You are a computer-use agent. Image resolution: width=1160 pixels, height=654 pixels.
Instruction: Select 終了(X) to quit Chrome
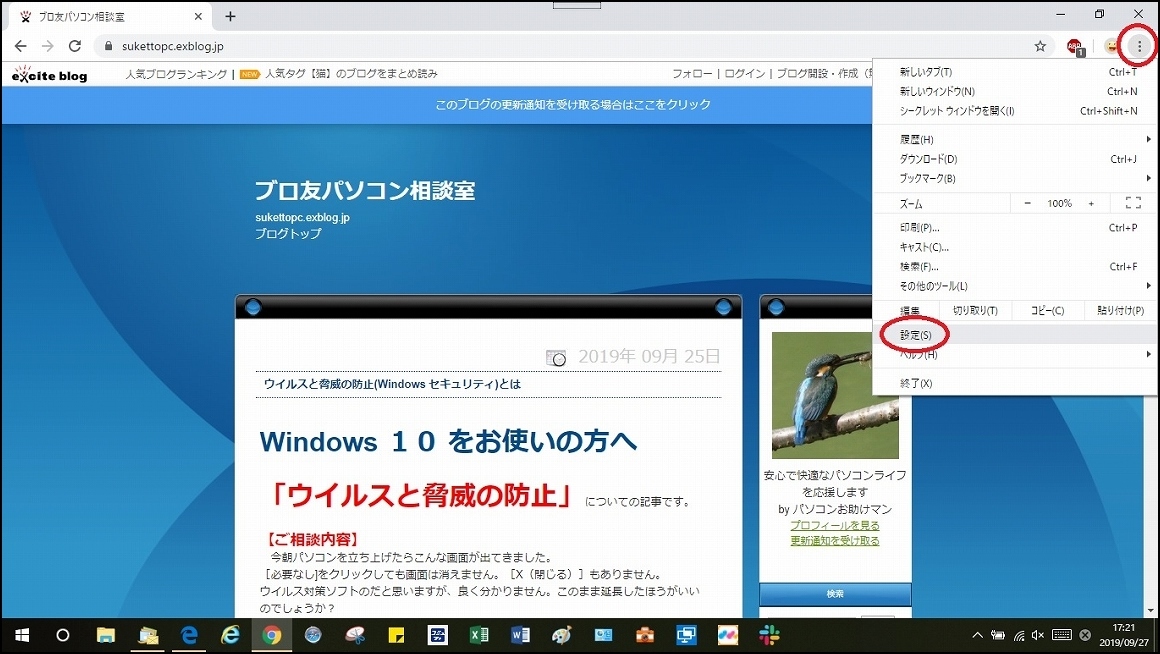1017,383
